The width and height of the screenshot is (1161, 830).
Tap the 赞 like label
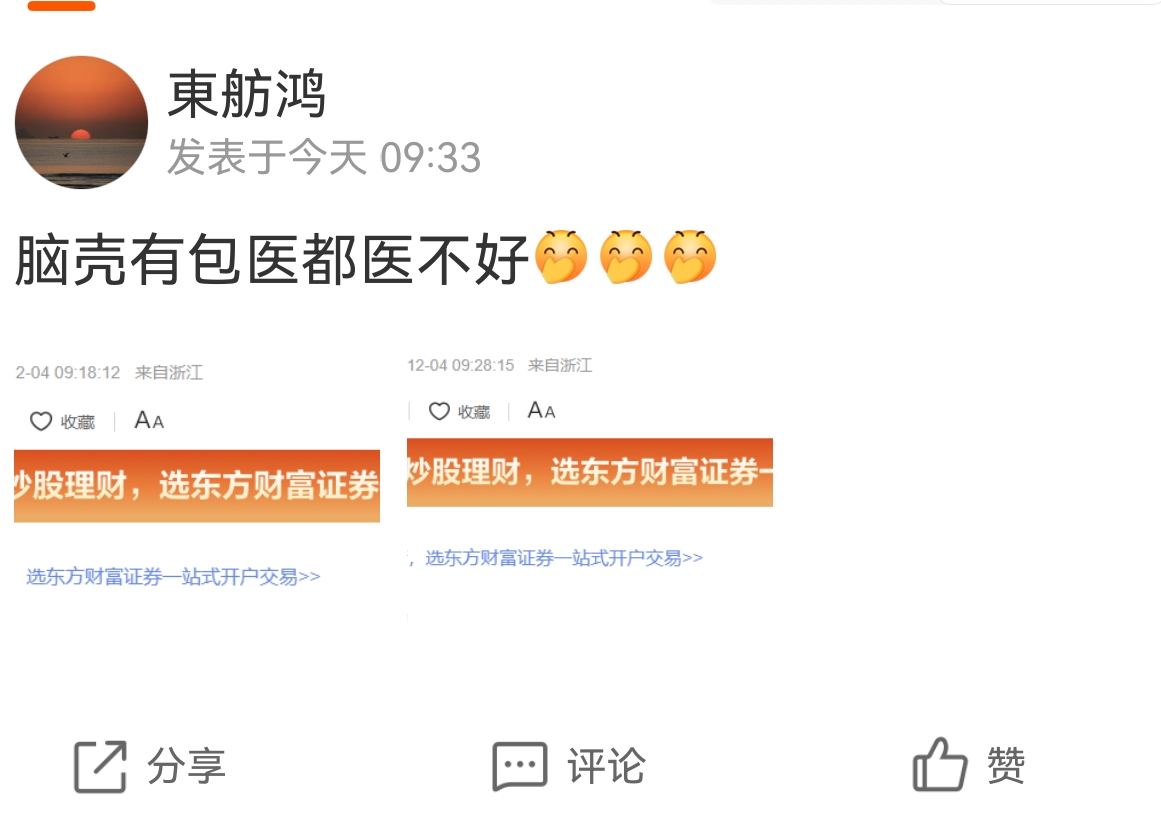point(1006,766)
